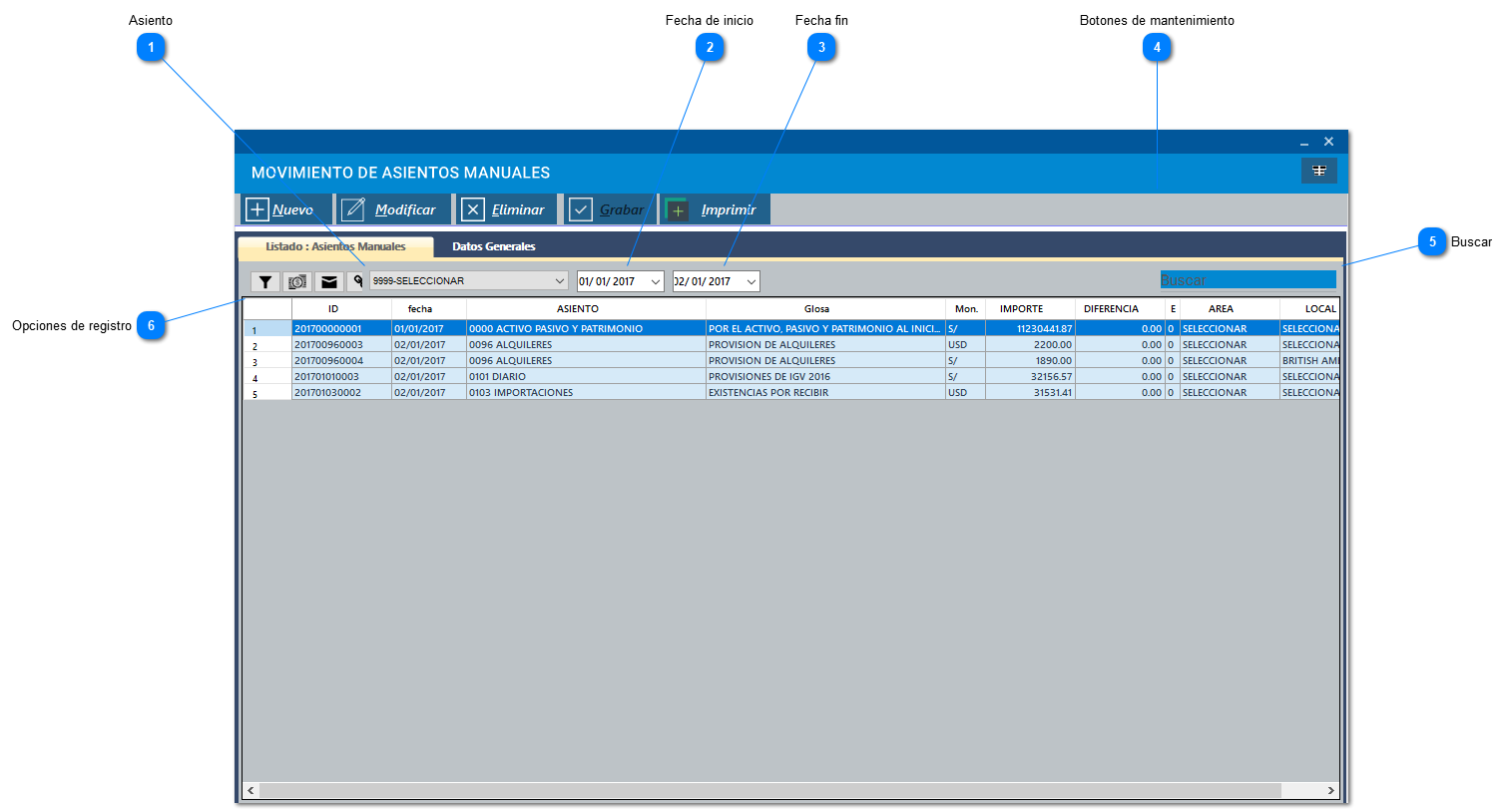Switch to Listado : Asientos Manuales tab

pos(335,246)
